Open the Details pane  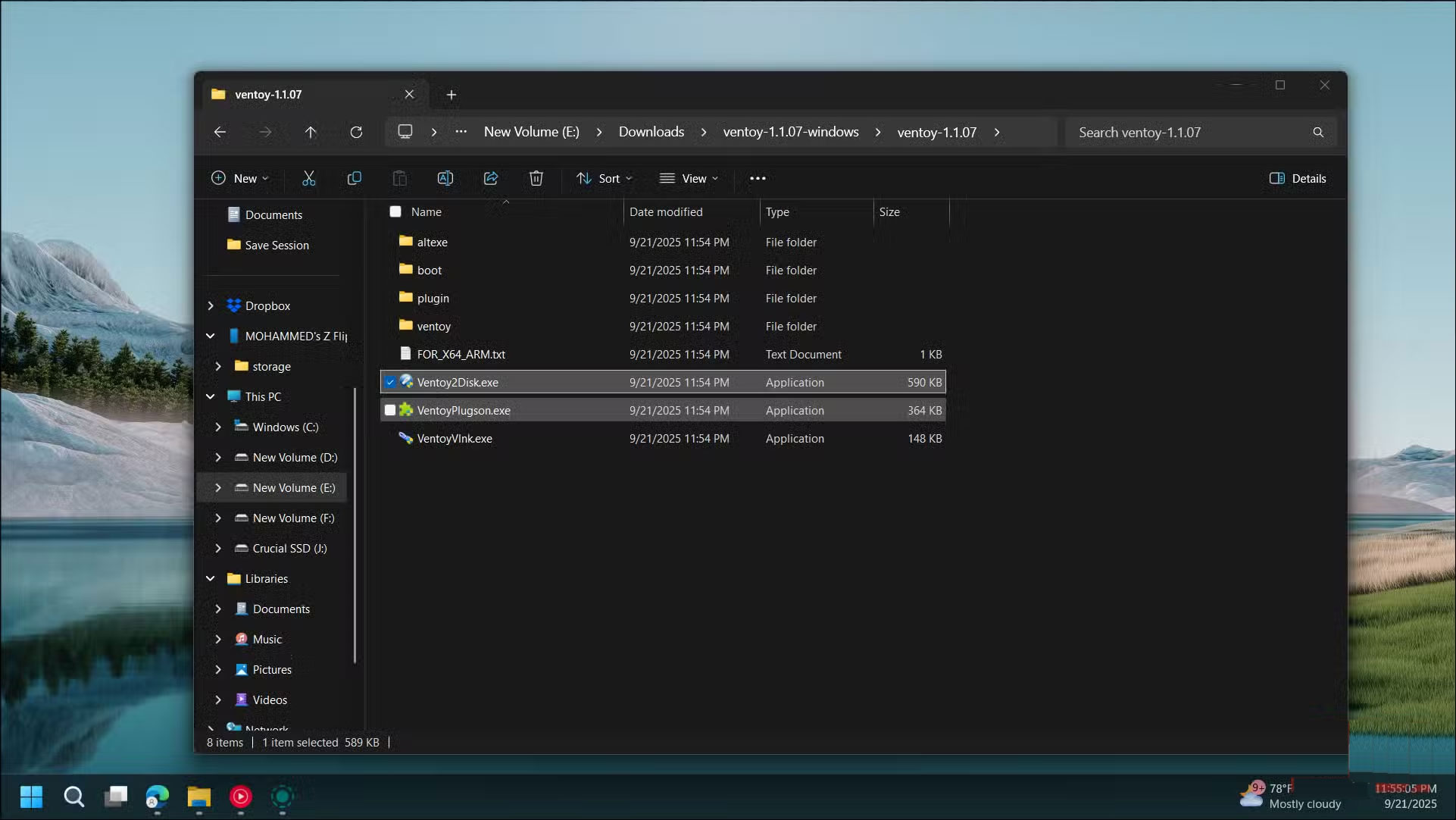point(1297,178)
